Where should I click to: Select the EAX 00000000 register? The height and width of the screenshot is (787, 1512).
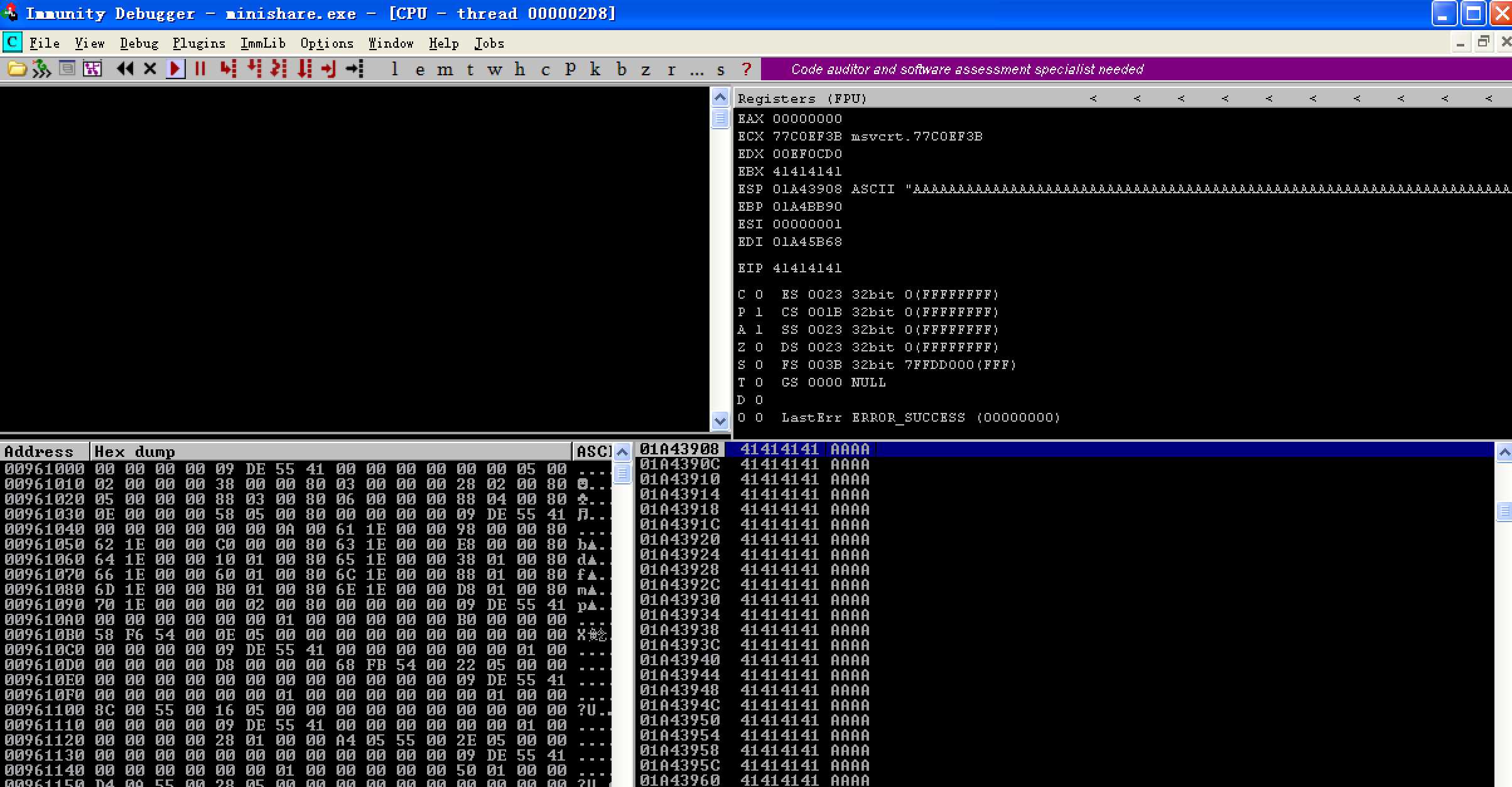(x=789, y=119)
